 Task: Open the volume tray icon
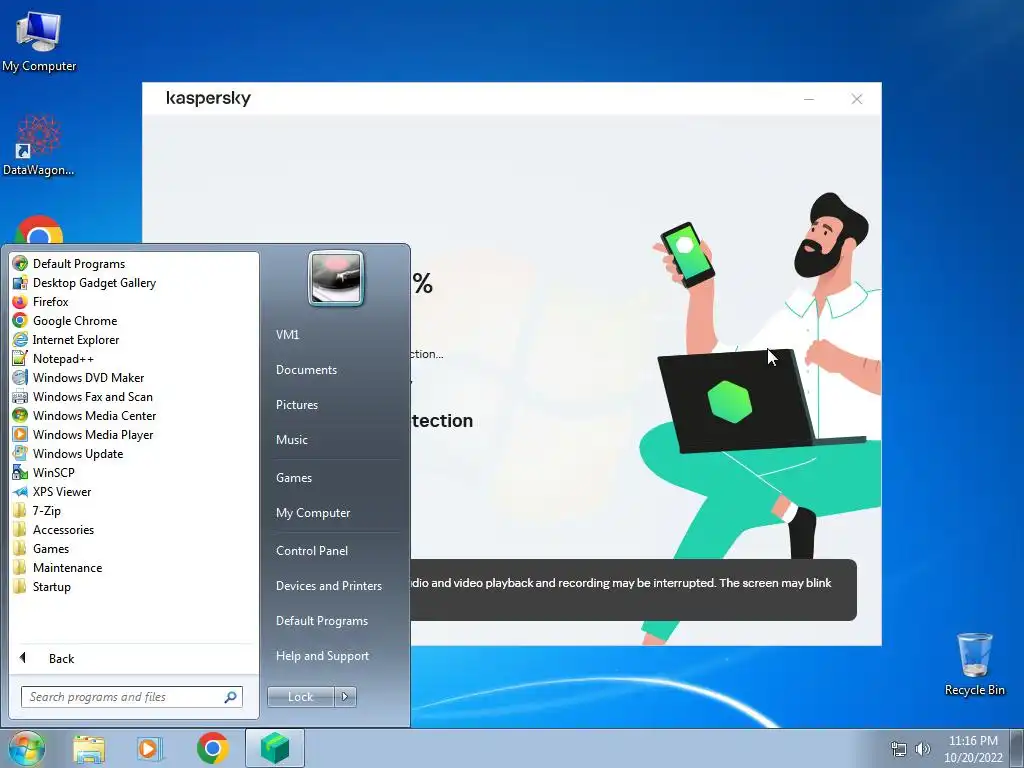point(922,749)
